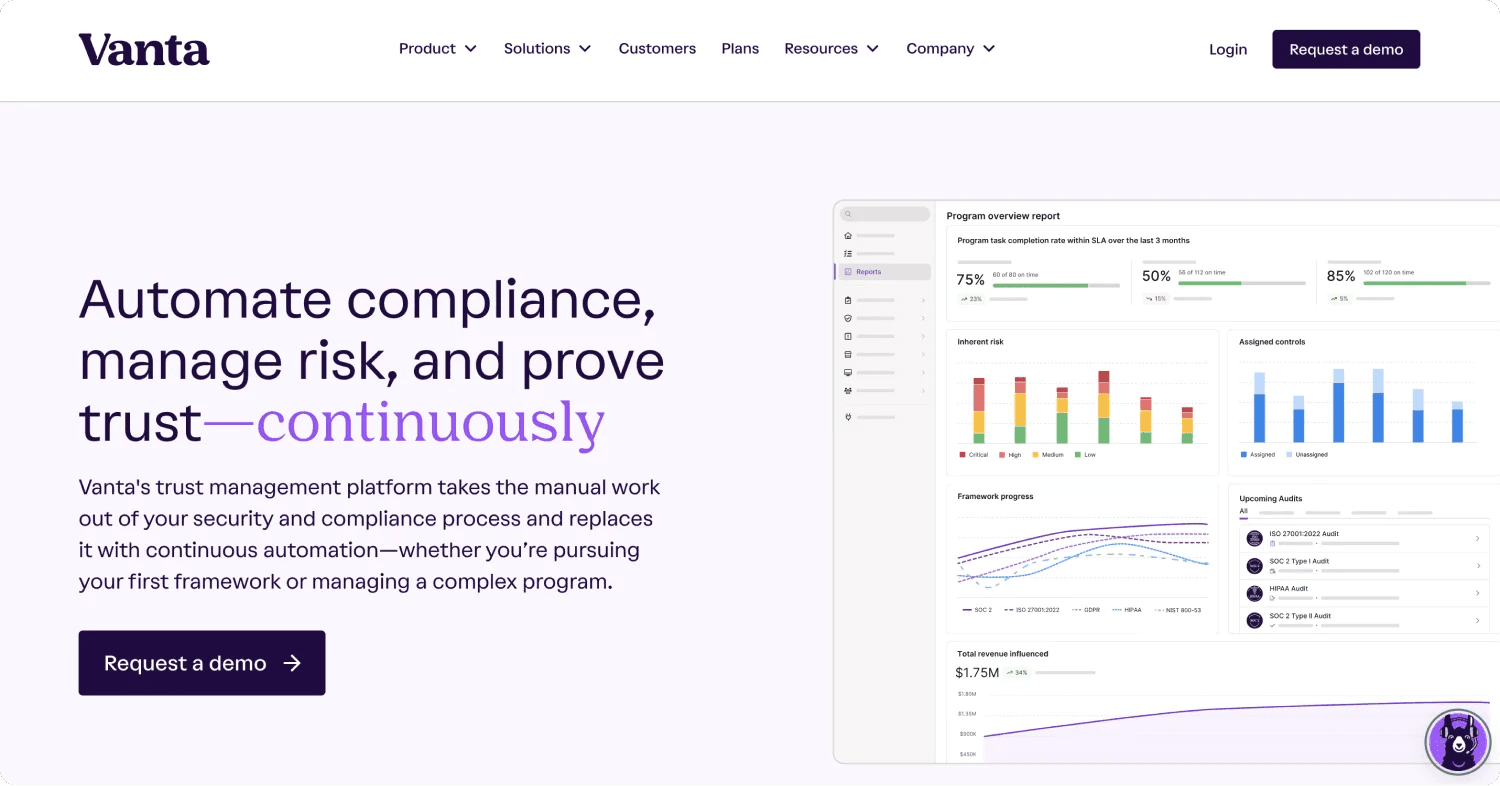Click the shield icon in the sidebar

(847, 318)
